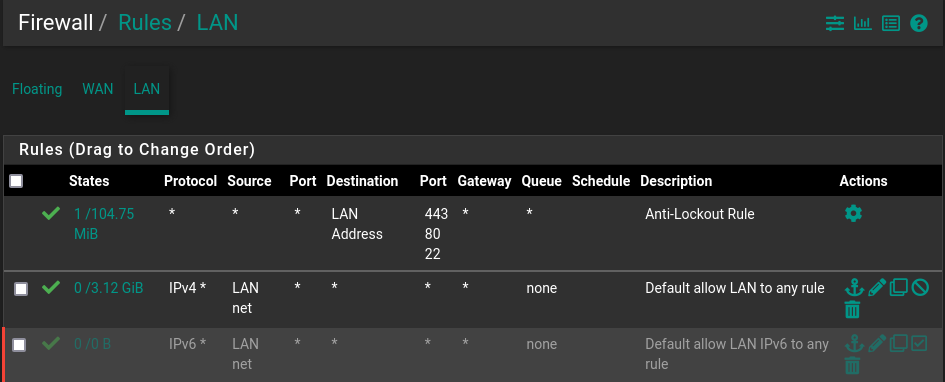Delete the IPv6 default allow rule

point(852,365)
